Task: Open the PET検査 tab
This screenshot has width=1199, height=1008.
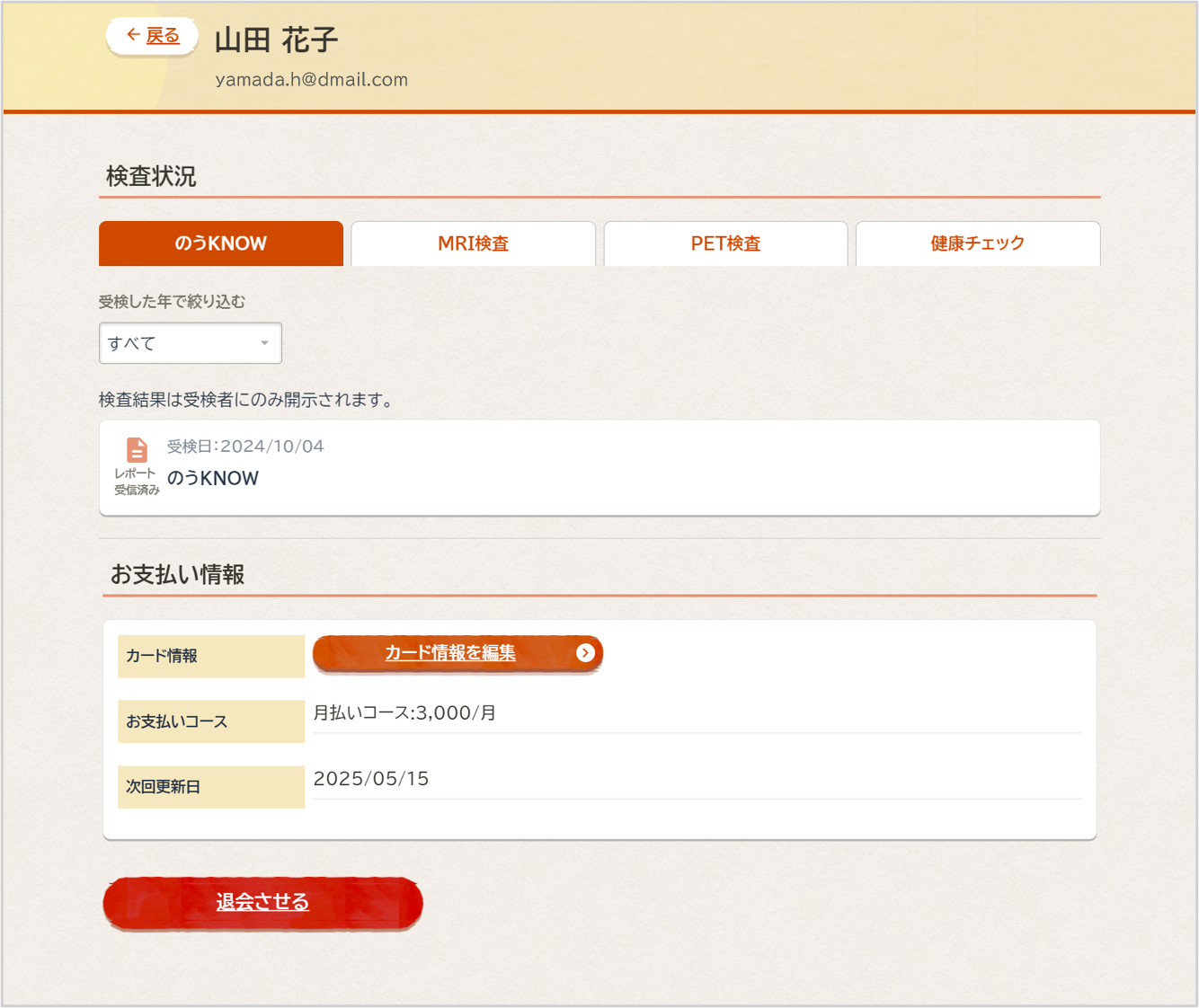Action: tap(725, 243)
